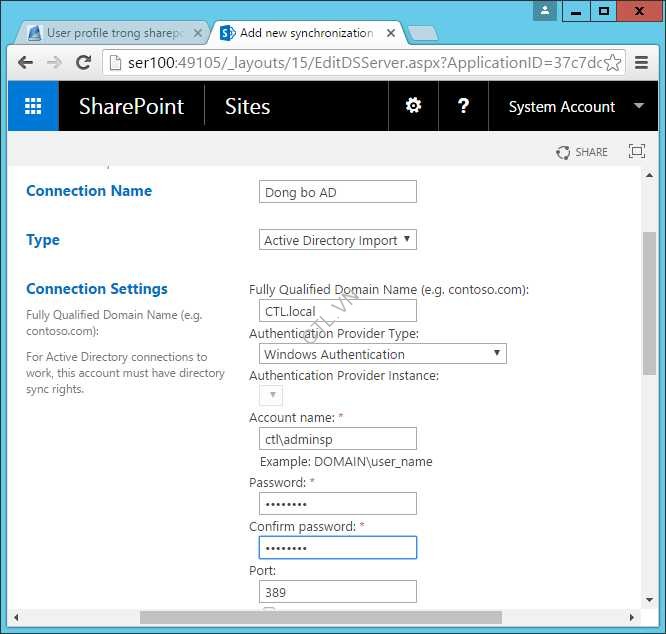
Task: Open the SharePoint app launcher grid
Action: pos(33,107)
